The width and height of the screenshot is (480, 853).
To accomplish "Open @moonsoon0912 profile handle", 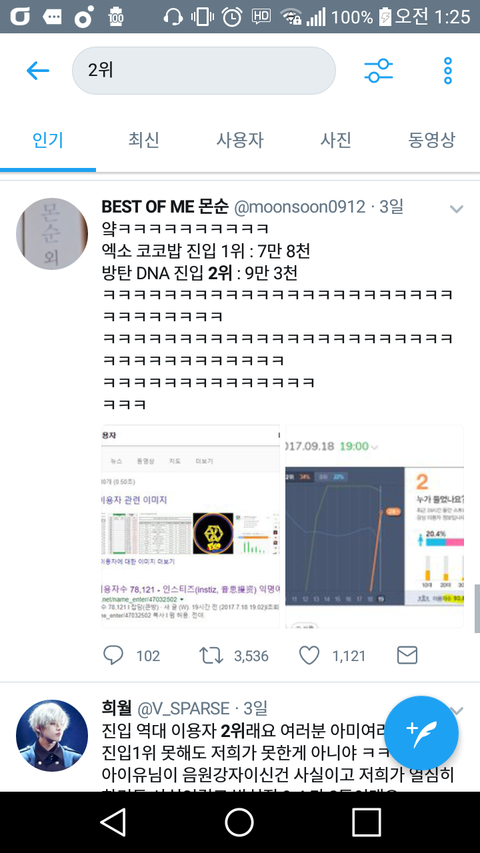I will (299, 207).
